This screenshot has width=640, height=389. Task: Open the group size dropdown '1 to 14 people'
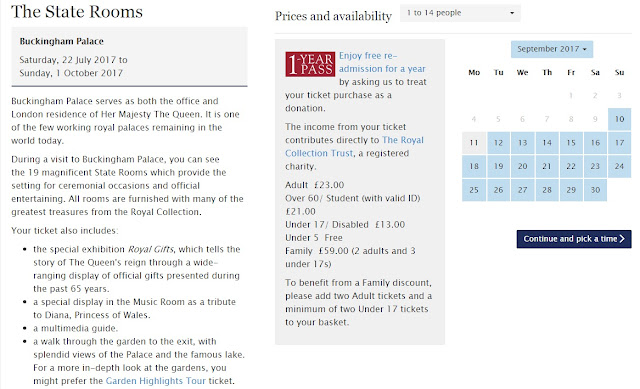460,13
